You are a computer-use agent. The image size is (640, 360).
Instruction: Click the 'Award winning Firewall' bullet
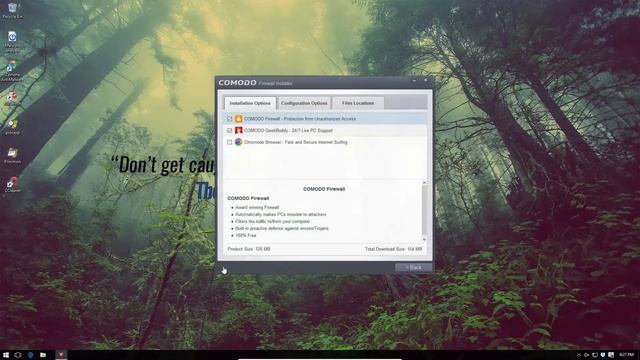(x=257, y=207)
